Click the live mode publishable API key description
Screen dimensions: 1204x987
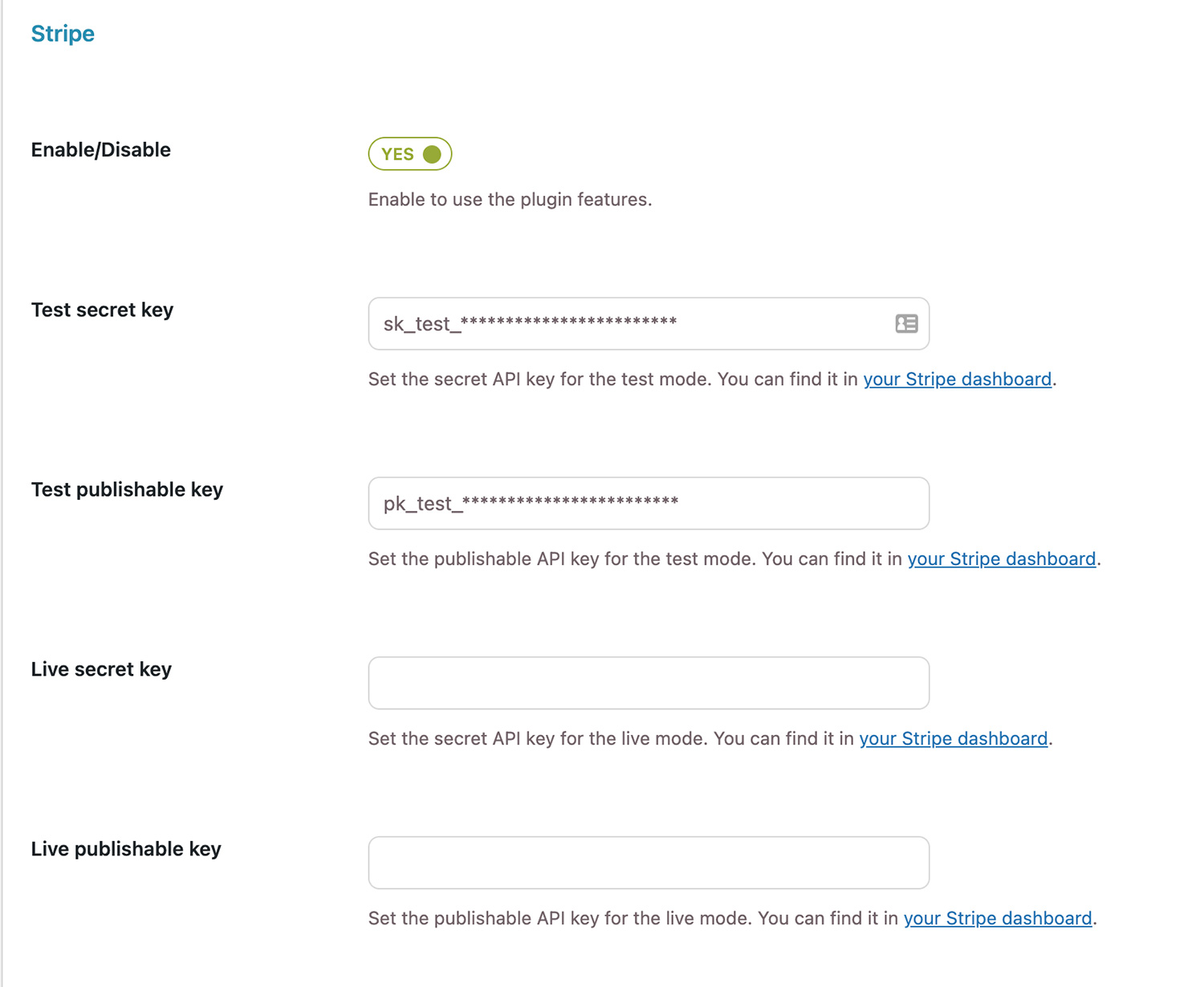pos(634,918)
